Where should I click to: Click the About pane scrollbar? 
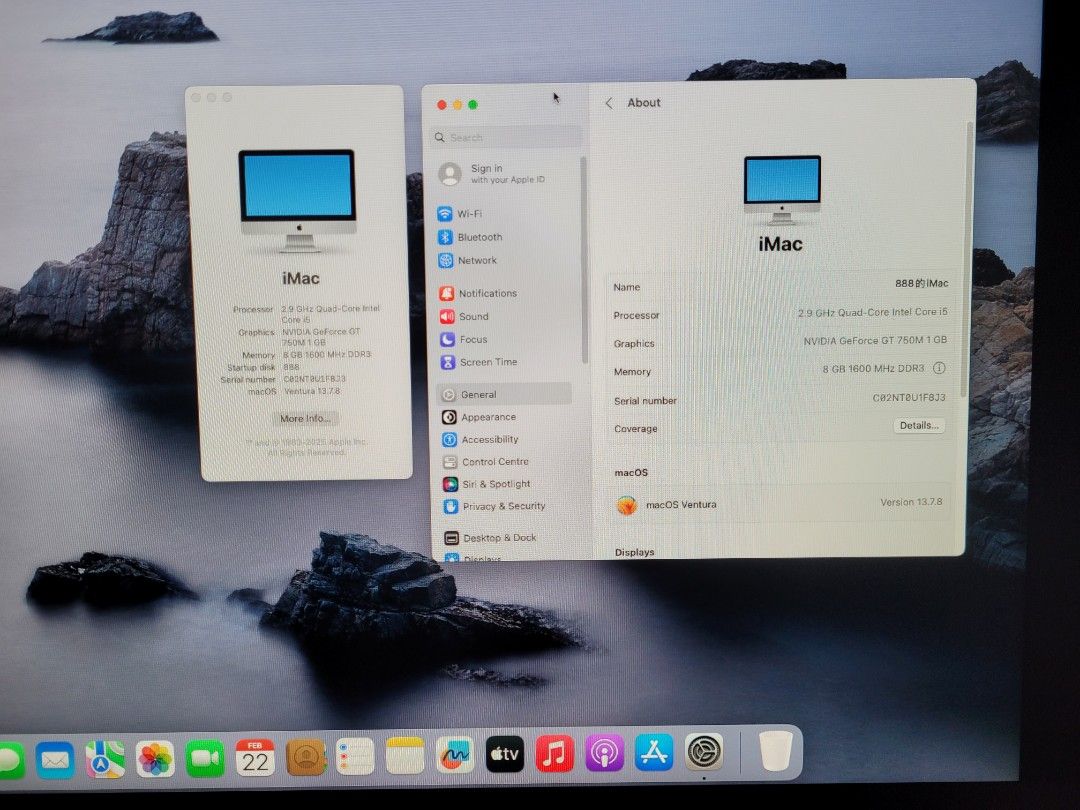(x=968, y=262)
